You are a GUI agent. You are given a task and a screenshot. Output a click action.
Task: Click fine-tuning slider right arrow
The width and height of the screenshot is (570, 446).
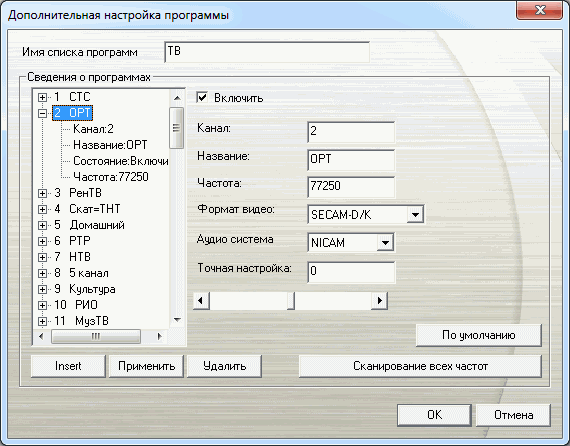(379, 301)
